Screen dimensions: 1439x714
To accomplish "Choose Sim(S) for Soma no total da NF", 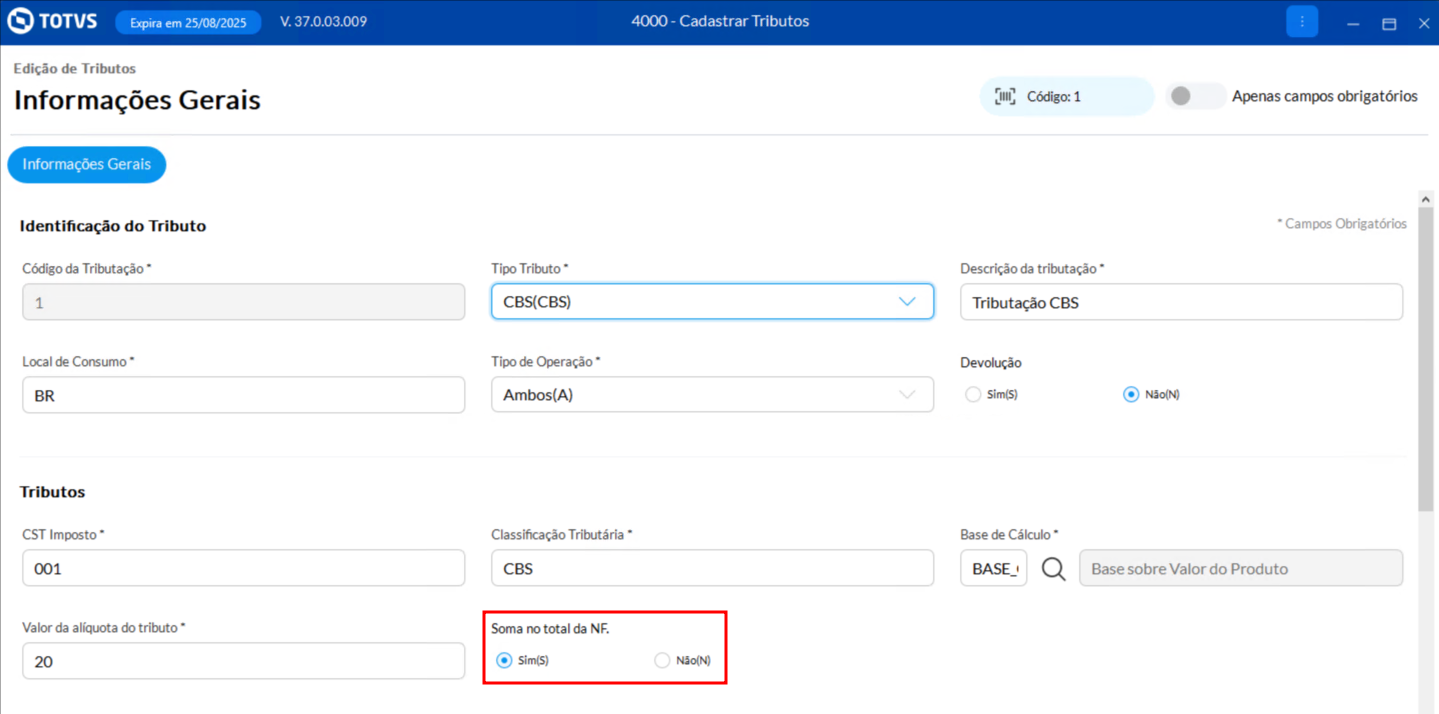I will (x=504, y=661).
